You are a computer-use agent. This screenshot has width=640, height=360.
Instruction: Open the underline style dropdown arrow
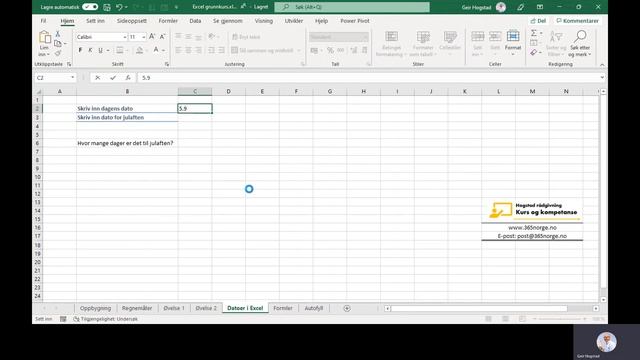[108, 50]
